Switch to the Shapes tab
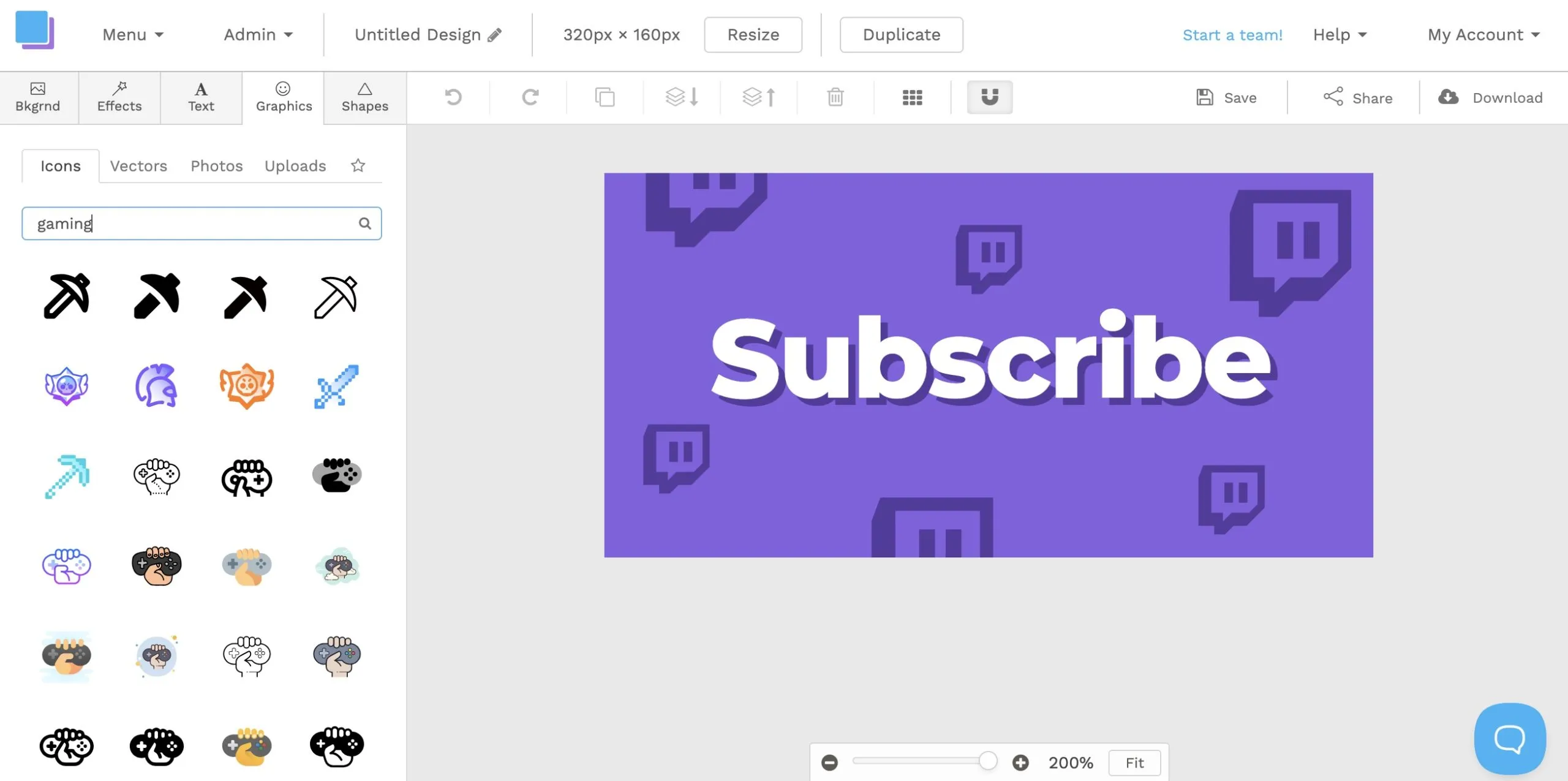Viewport: 1568px width, 781px height. [365, 98]
